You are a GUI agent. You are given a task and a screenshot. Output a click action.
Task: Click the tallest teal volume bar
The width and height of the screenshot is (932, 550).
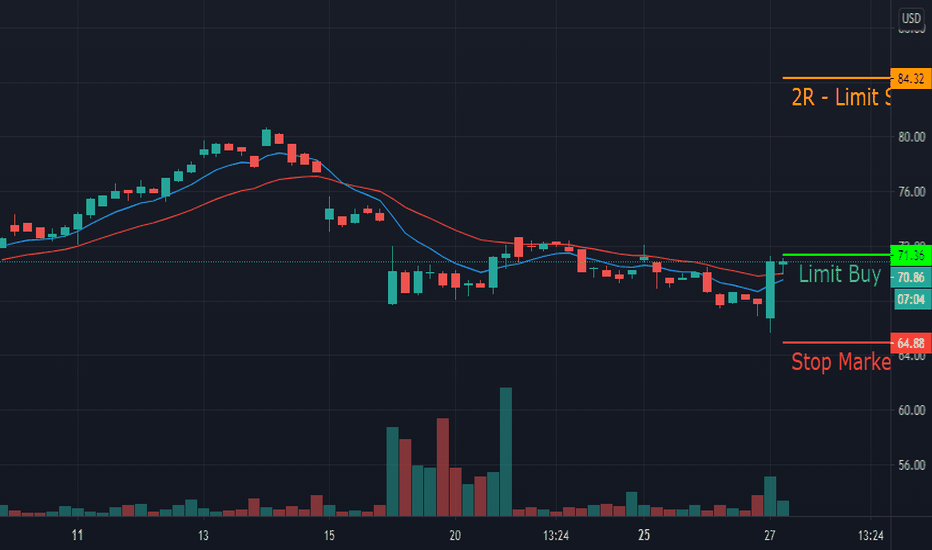(506, 452)
